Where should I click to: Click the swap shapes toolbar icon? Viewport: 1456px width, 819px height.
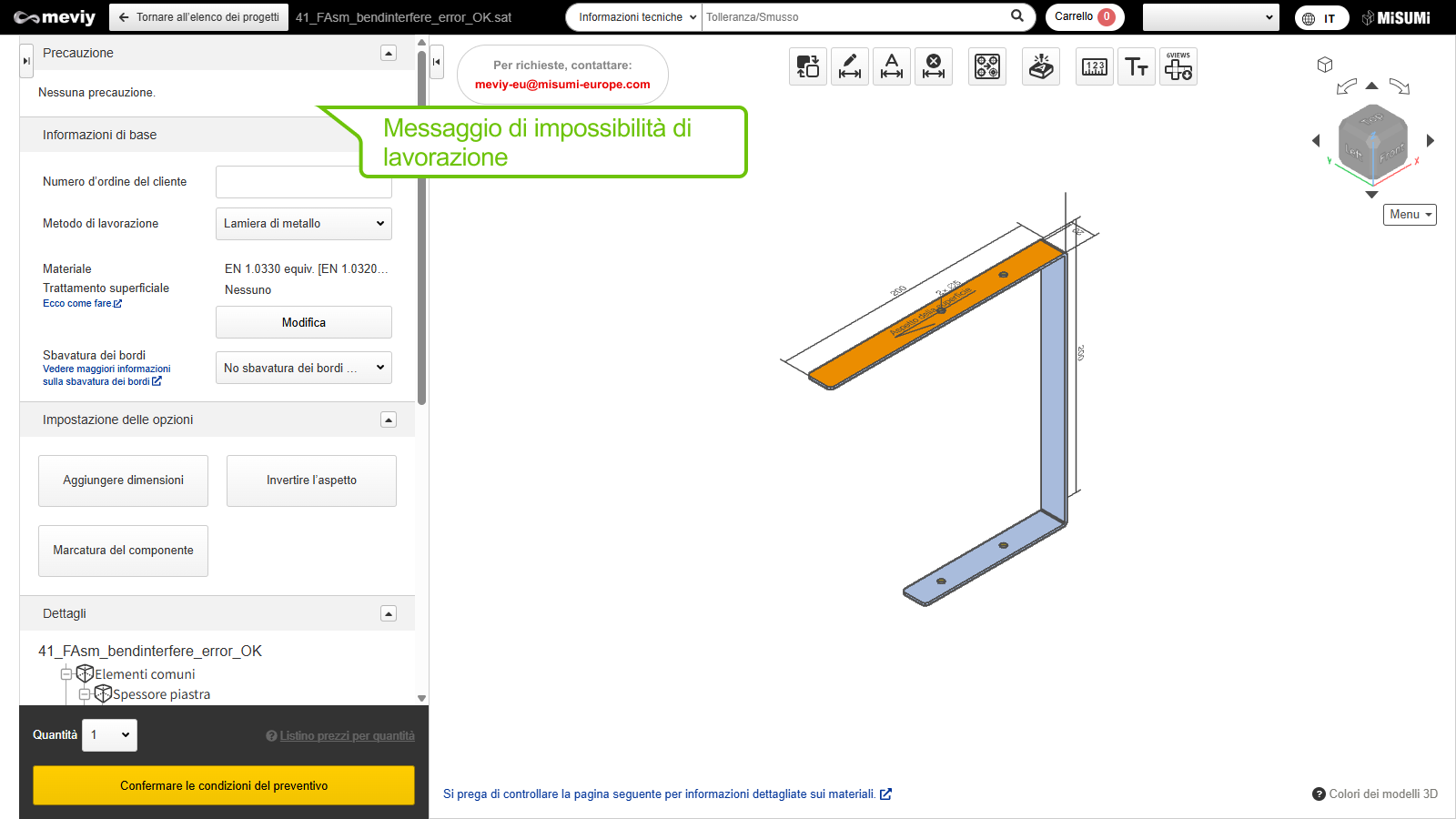pos(808,66)
